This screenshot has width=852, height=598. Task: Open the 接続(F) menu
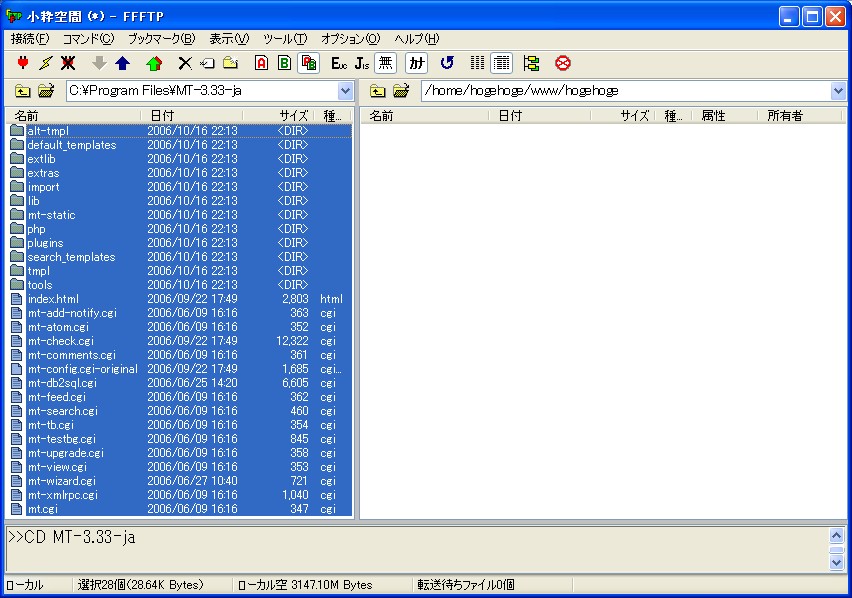coord(30,39)
